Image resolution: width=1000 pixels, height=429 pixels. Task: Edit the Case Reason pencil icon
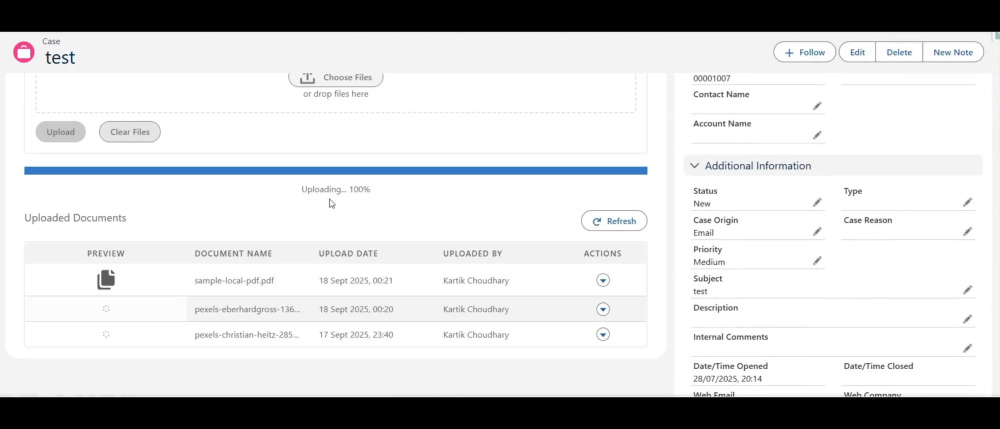coord(967,231)
